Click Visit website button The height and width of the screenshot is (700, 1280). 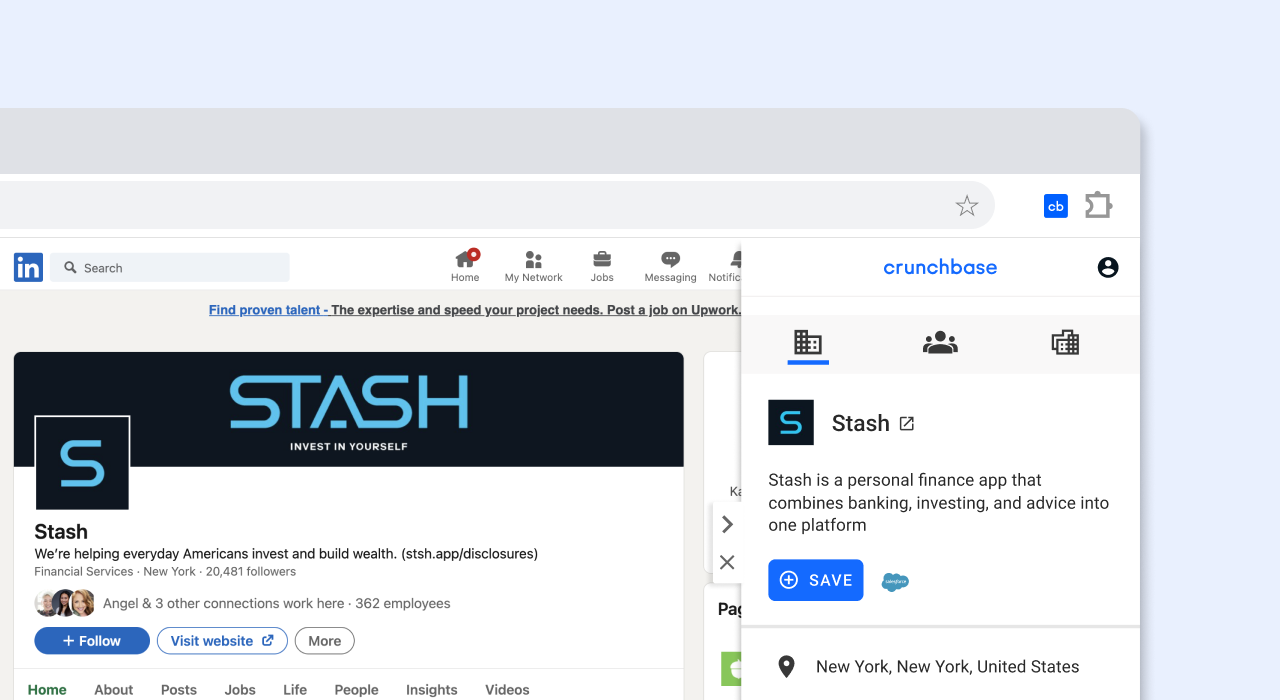tap(222, 641)
